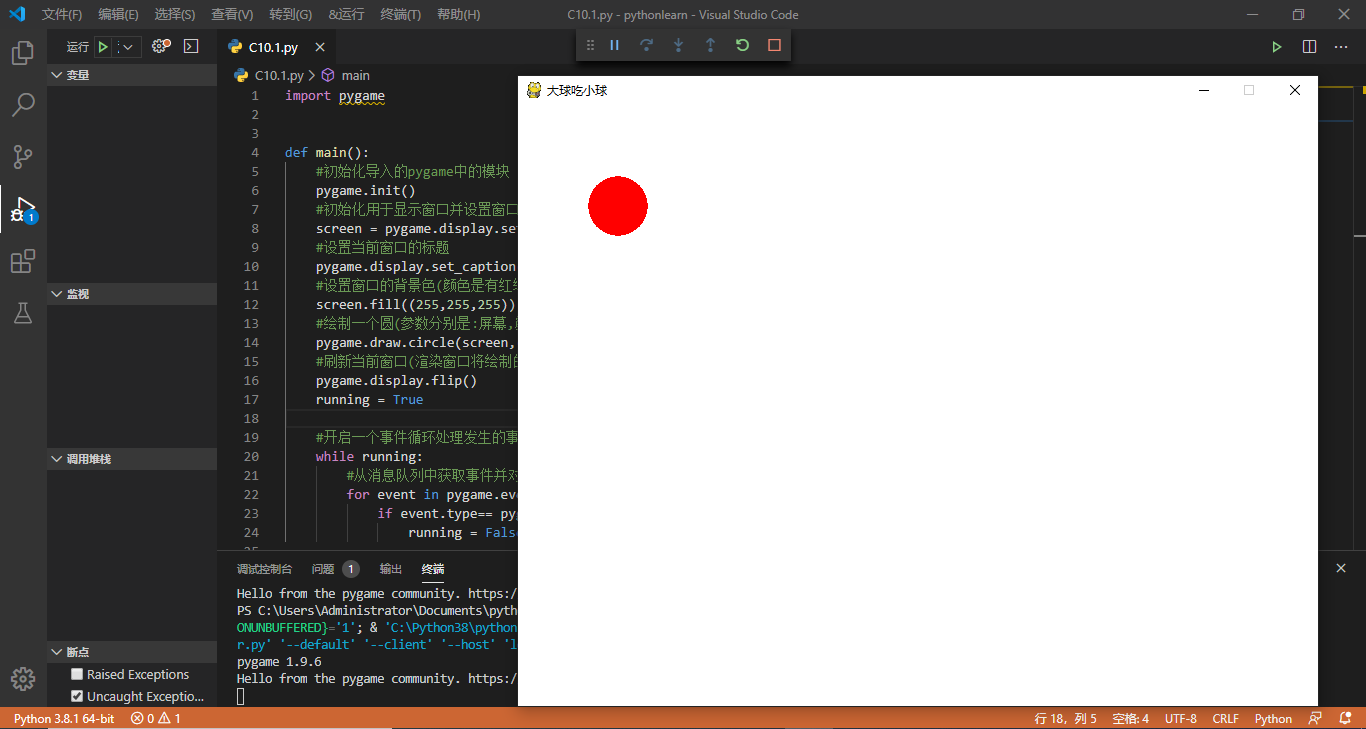Enable the Raised Exceptions breakpoint
Image resolution: width=1366 pixels, height=729 pixels.
(x=77, y=674)
